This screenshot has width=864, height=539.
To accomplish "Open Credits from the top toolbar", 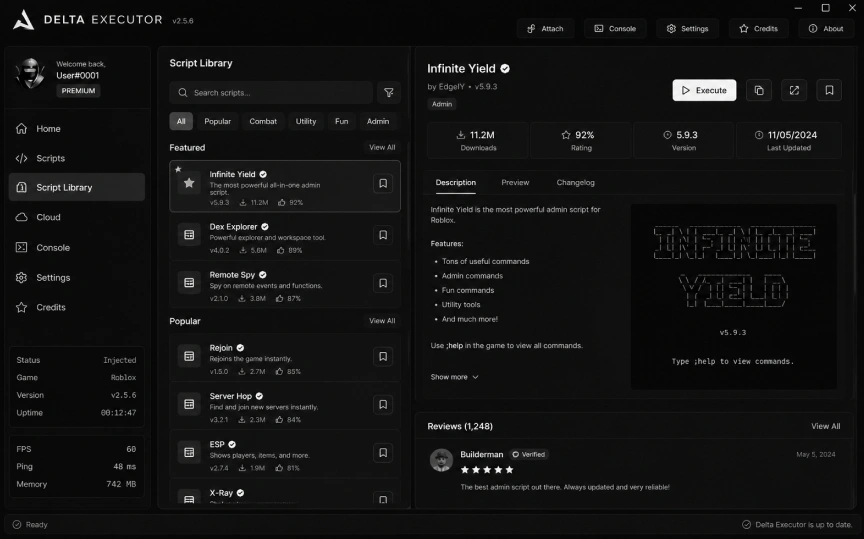I will coord(759,29).
